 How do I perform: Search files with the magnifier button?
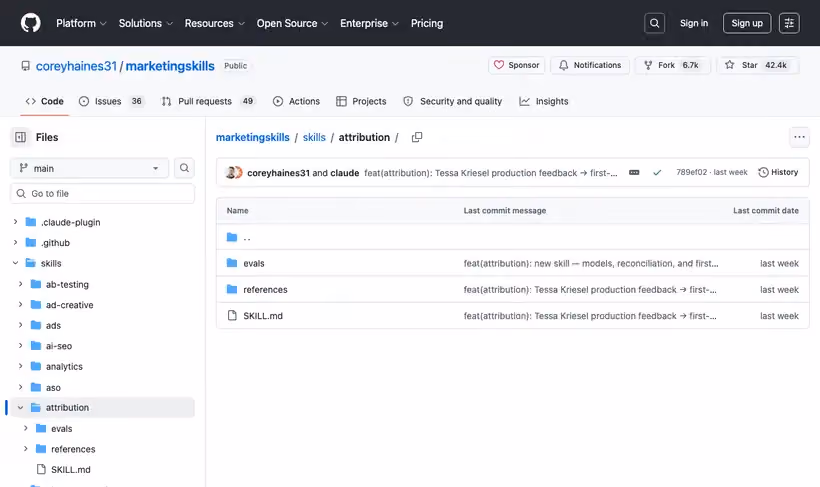coord(184,168)
